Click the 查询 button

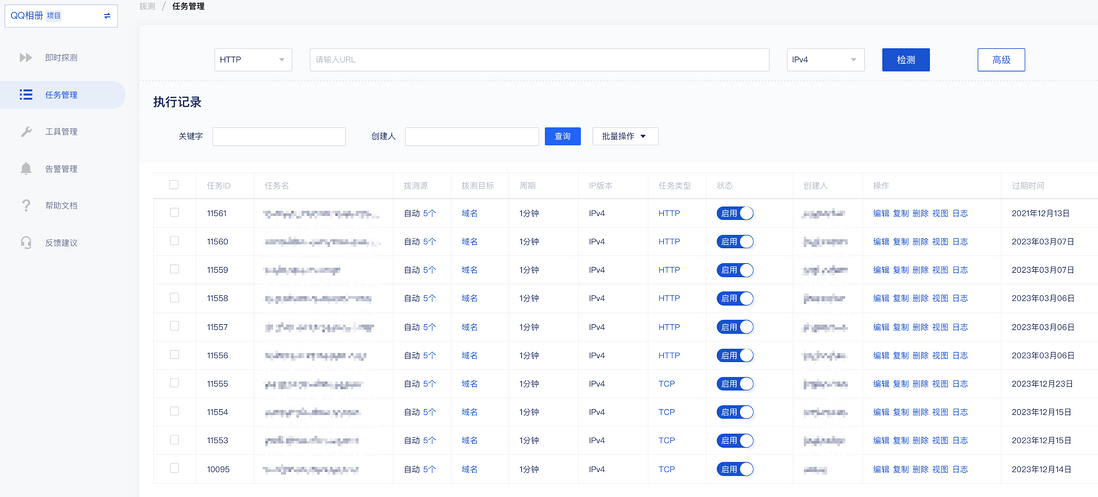pyautogui.click(x=562, y=136)
